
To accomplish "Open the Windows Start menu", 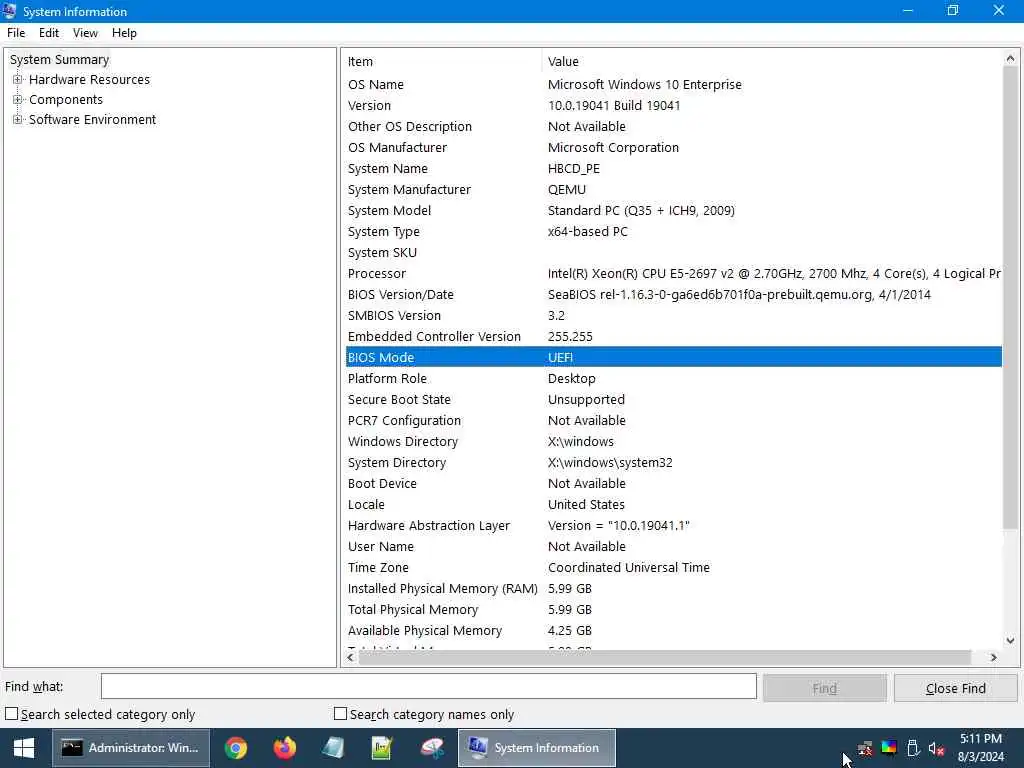I will [x=24, y=748].
